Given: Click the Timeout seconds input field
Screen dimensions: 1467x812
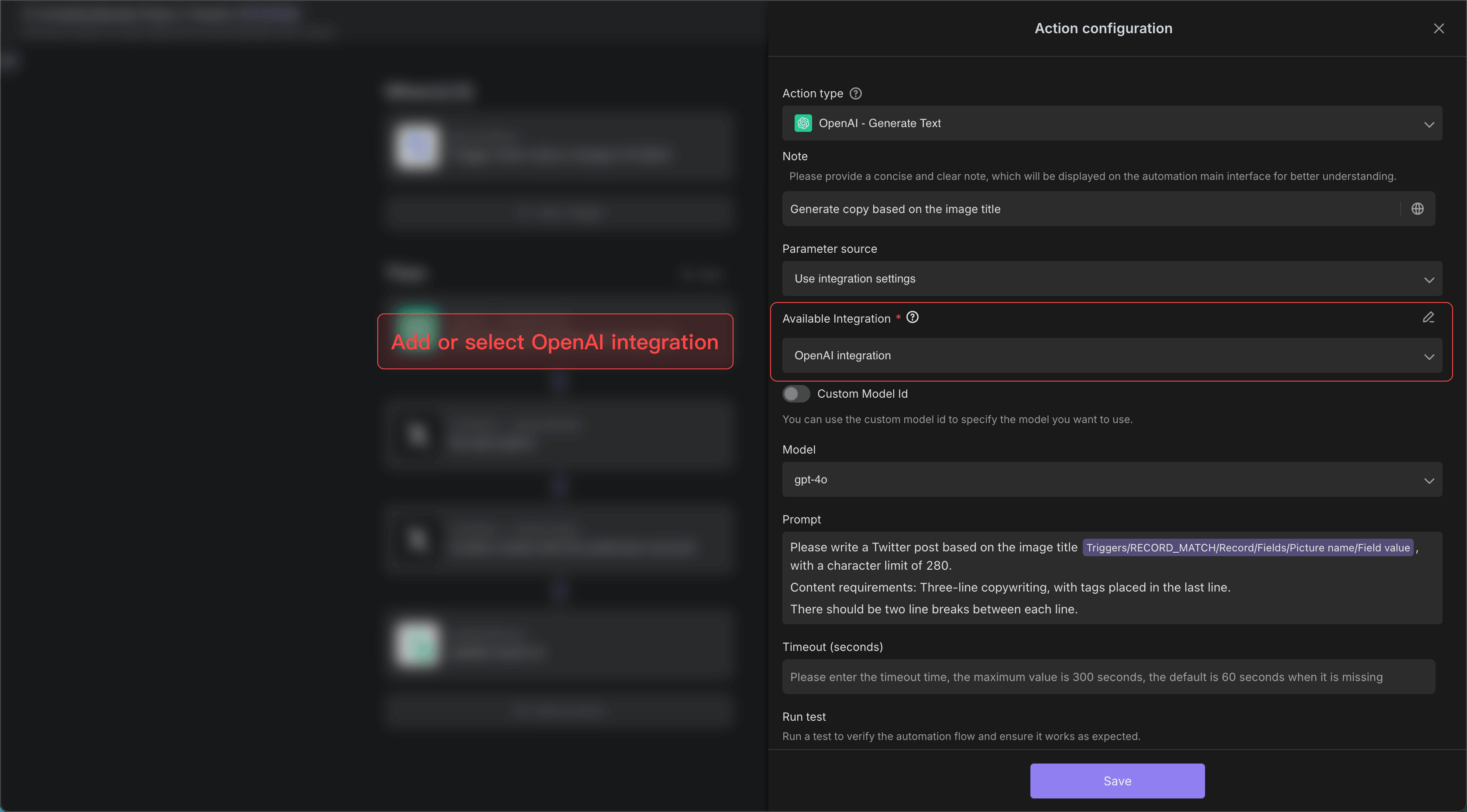Looking at the screenshot, I should [x=1108, y=677].
